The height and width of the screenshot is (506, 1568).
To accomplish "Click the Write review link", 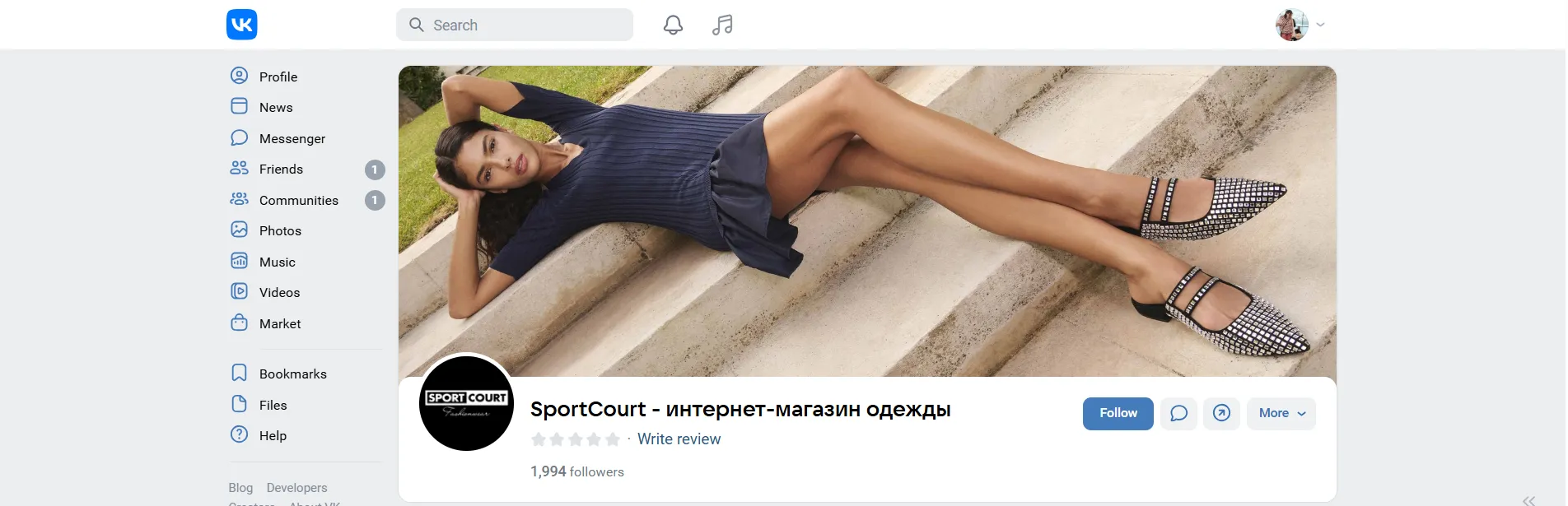I will point(679,439).
